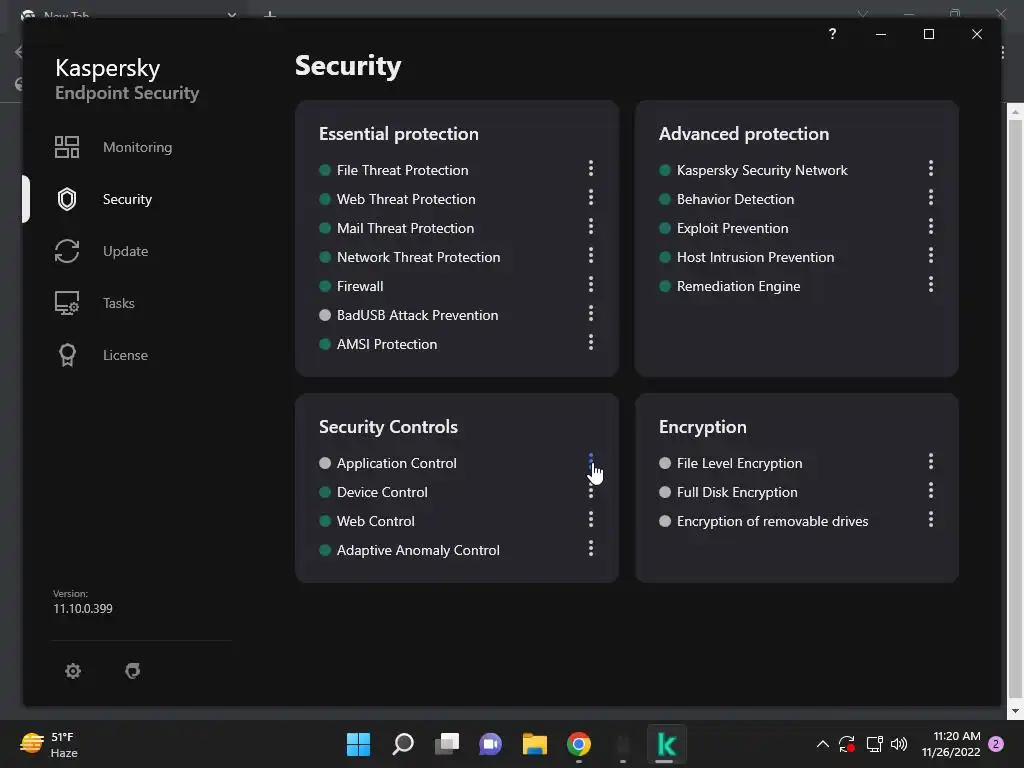
Task: Select Remediation Engine label
Action: [739, 286]
